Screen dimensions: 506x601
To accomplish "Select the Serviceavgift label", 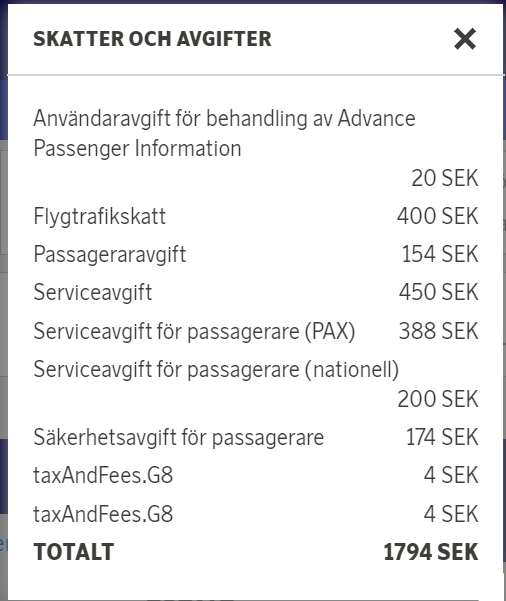I will click(93, 292).
